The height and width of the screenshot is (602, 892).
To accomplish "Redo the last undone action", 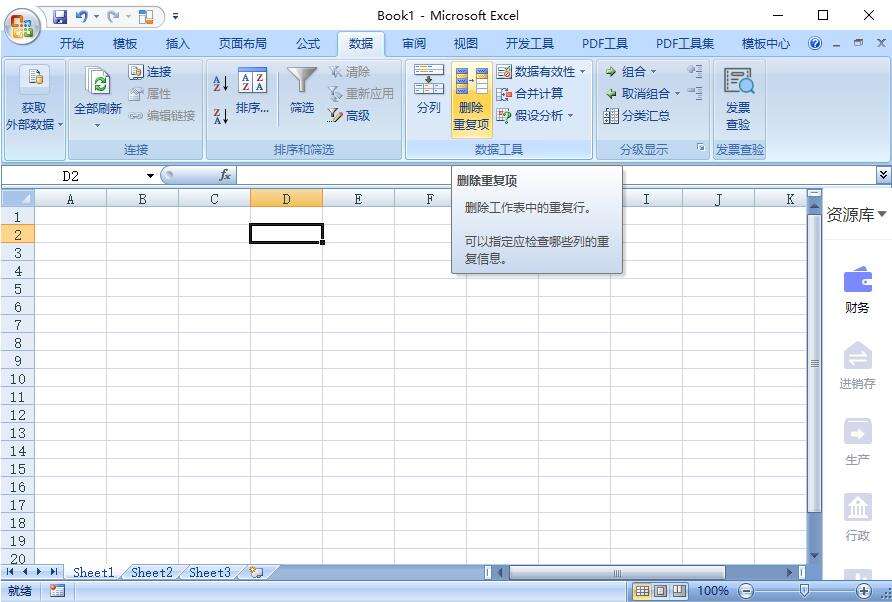I will tap(113, 17).
